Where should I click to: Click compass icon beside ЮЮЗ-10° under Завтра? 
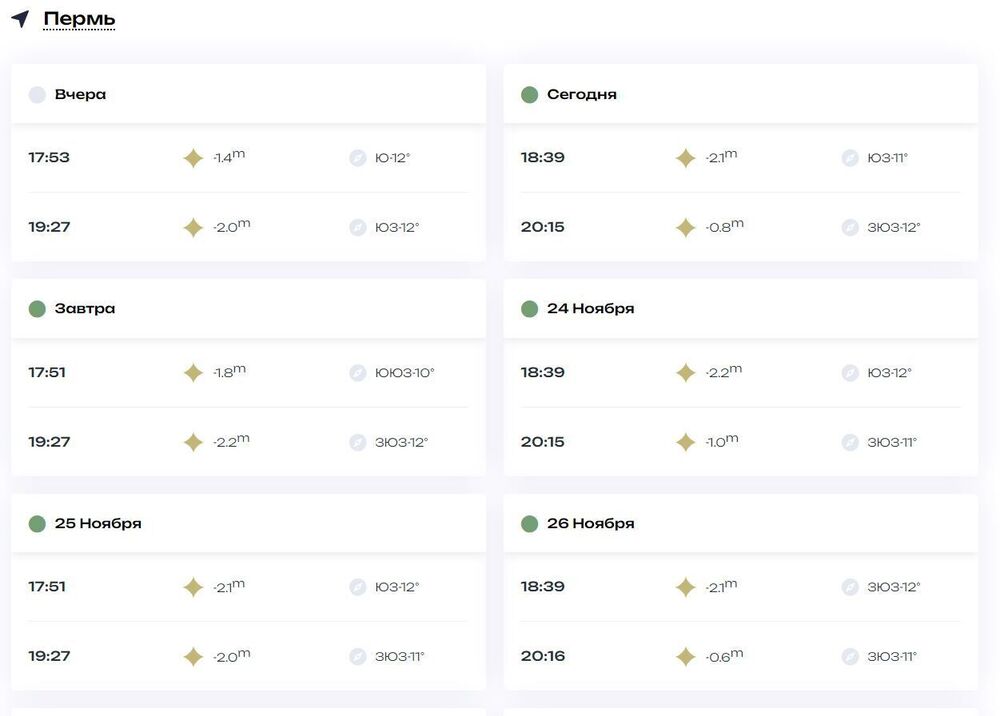pyautogui.click(x=358, y=372)
